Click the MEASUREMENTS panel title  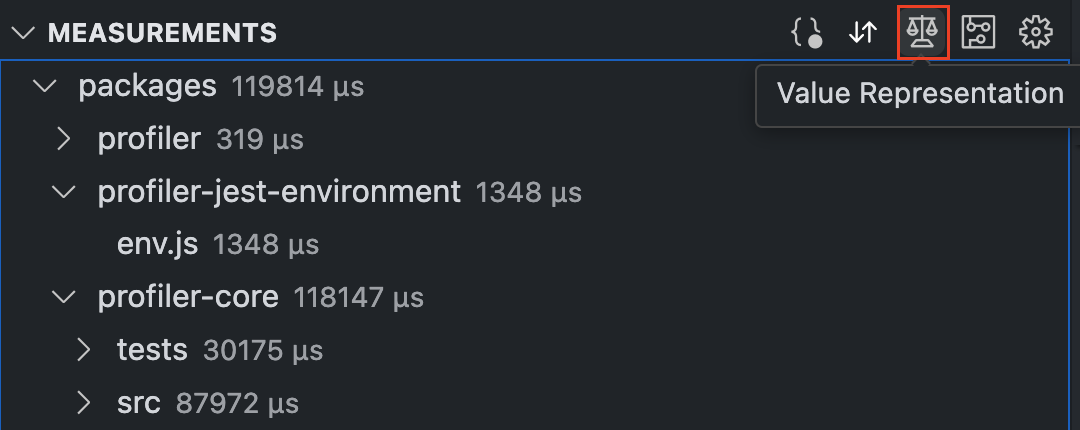tap(162, 33)
